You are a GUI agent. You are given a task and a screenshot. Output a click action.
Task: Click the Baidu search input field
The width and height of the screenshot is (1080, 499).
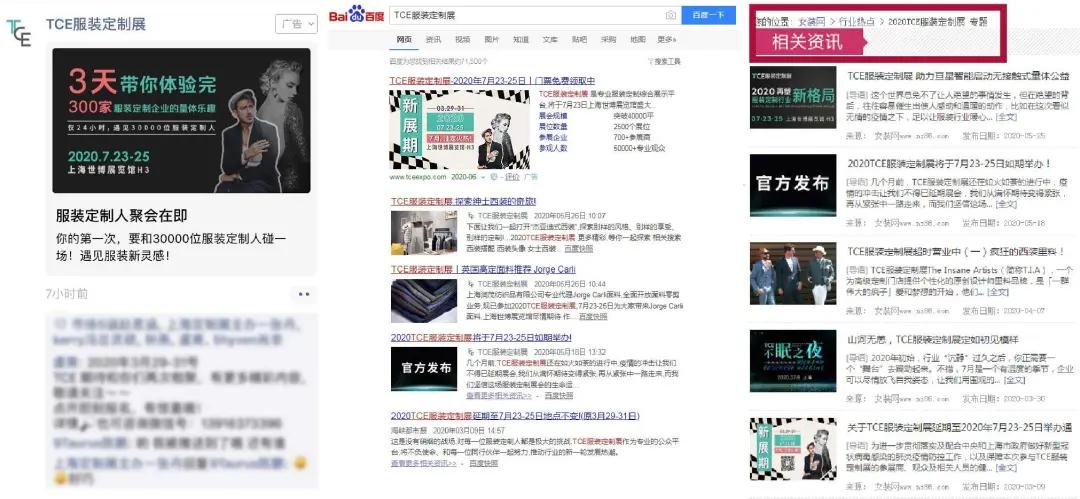(x=525, y=15)
